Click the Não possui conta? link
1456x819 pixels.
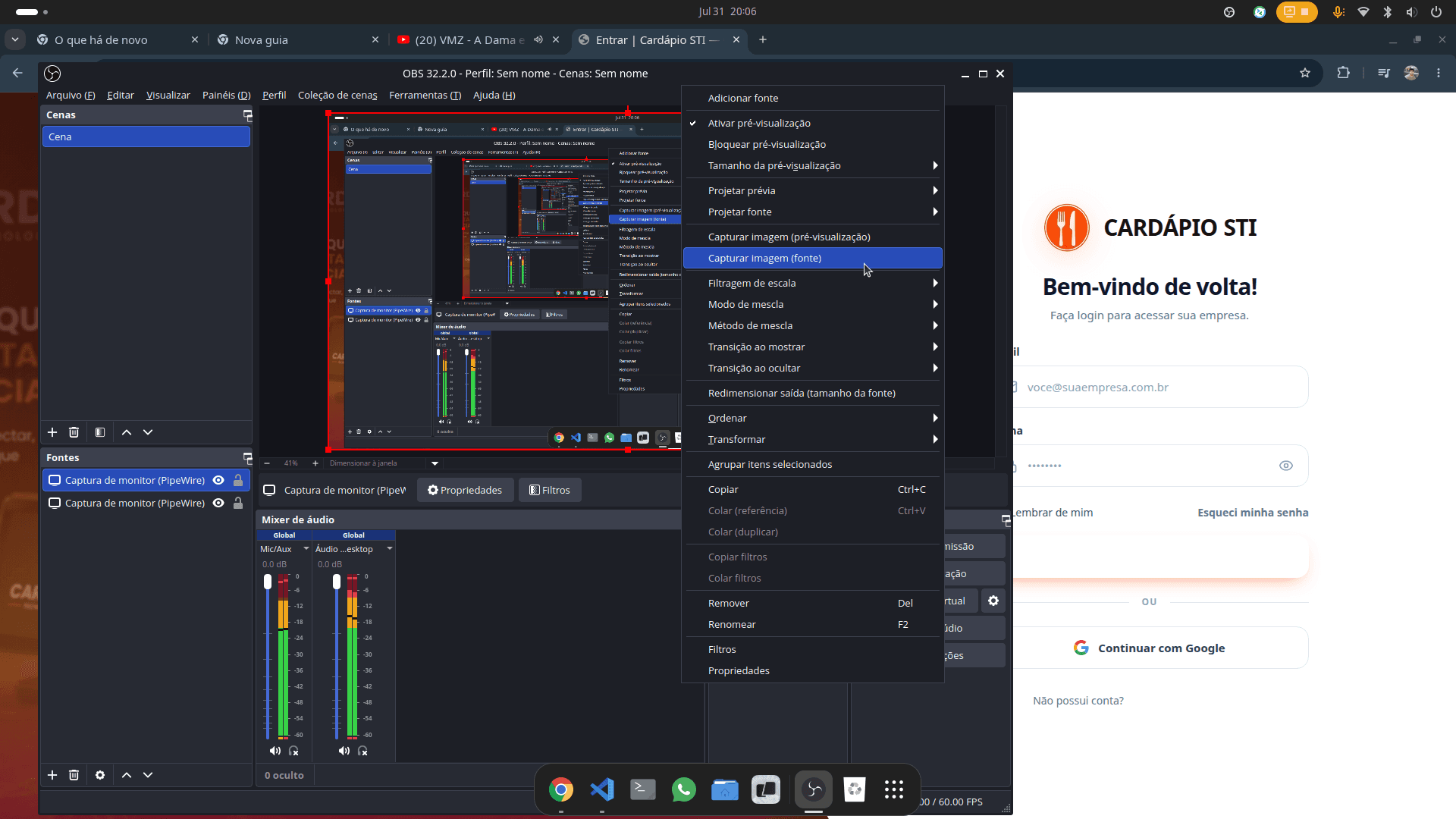pos(1078,701)
